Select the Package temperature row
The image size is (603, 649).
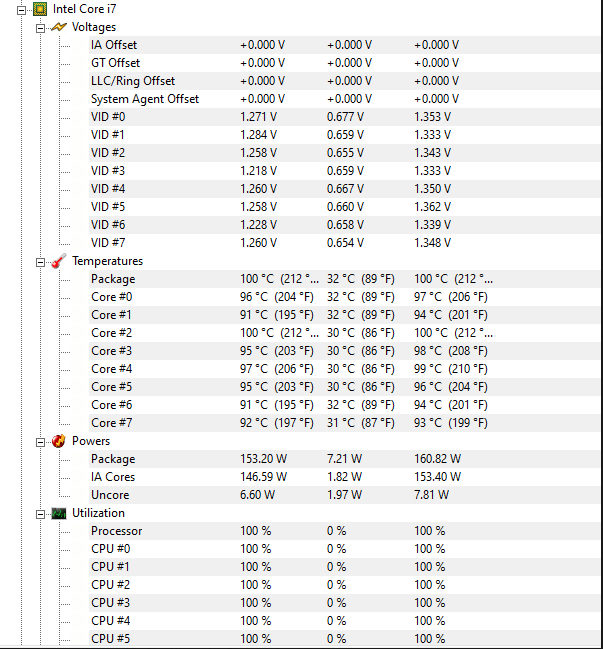344,279
